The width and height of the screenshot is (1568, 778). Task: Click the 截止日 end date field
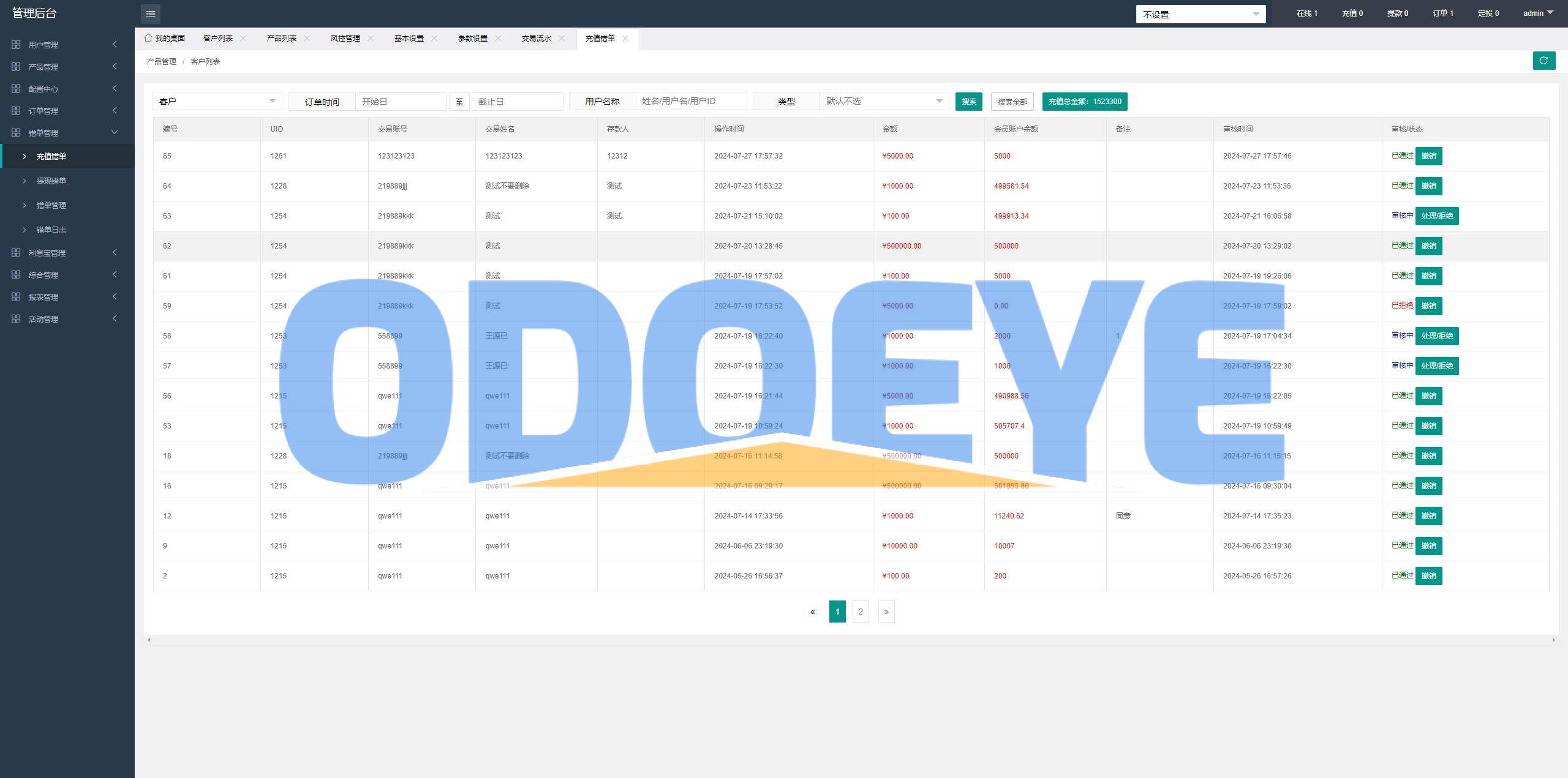pyautogui.click(x=517, y=101)
